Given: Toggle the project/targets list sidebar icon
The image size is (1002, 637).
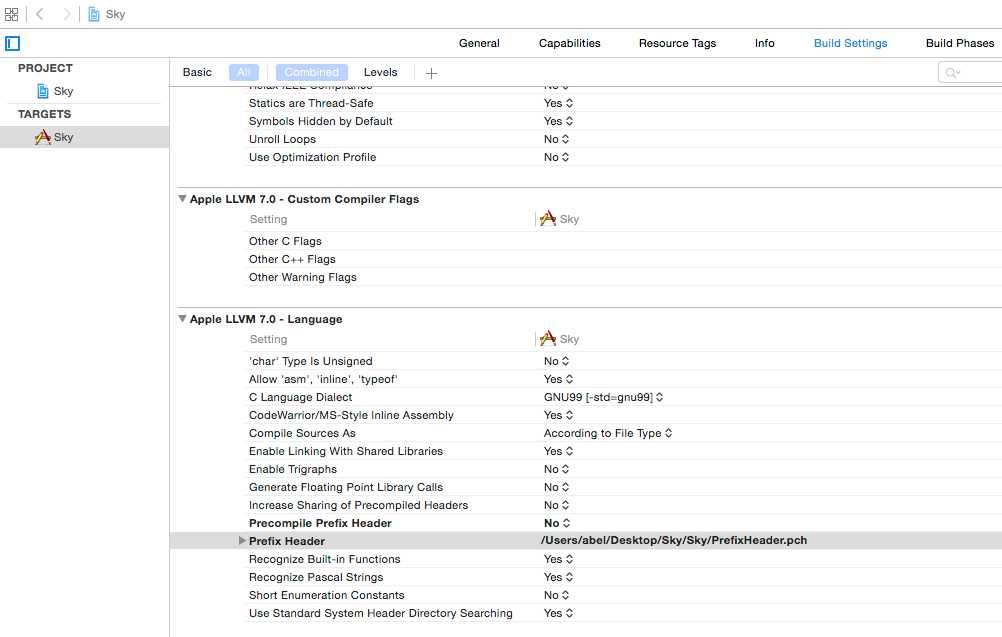Looking at the screenshot, I should point(13,43).
